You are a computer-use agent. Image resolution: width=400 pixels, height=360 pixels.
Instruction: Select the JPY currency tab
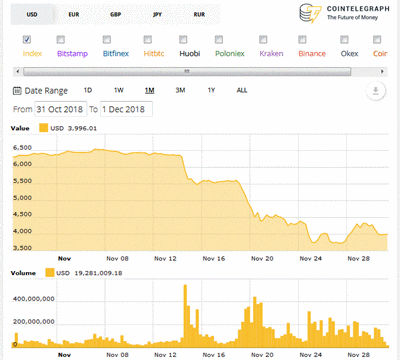click(157, 15)
